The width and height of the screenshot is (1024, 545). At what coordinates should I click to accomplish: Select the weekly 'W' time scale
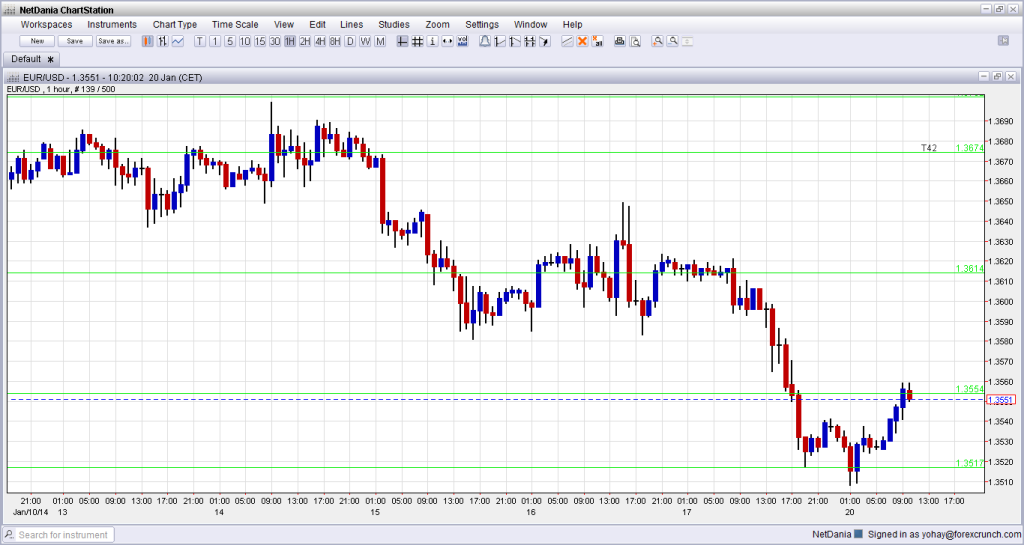365,41
